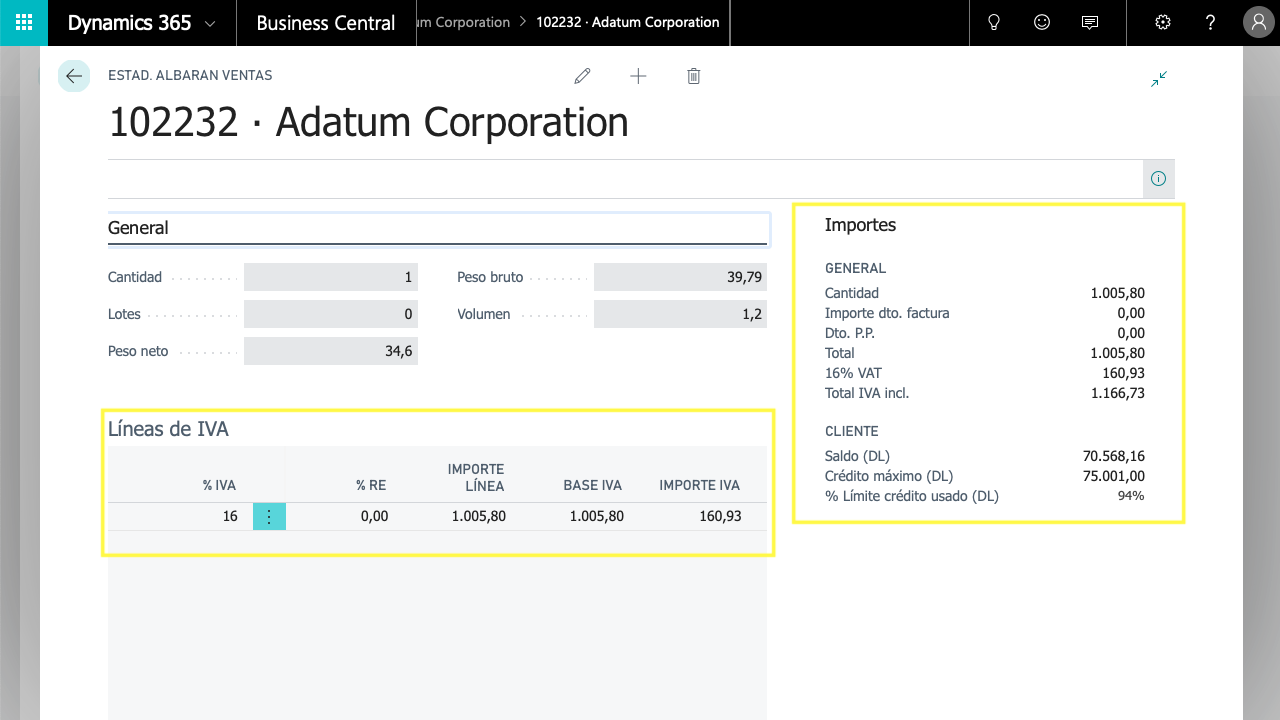
Task: Open the user account avatar
Action: tap(1258, 23)
